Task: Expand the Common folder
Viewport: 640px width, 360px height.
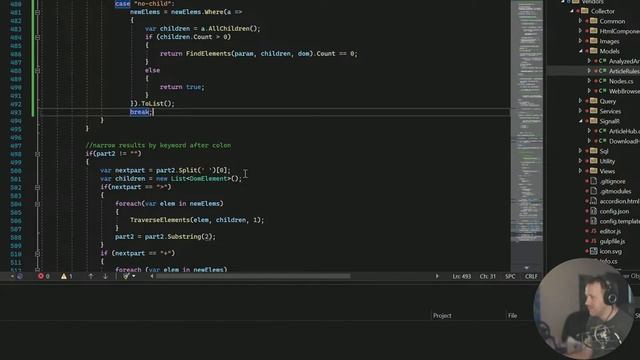Action: coord(580,21)
